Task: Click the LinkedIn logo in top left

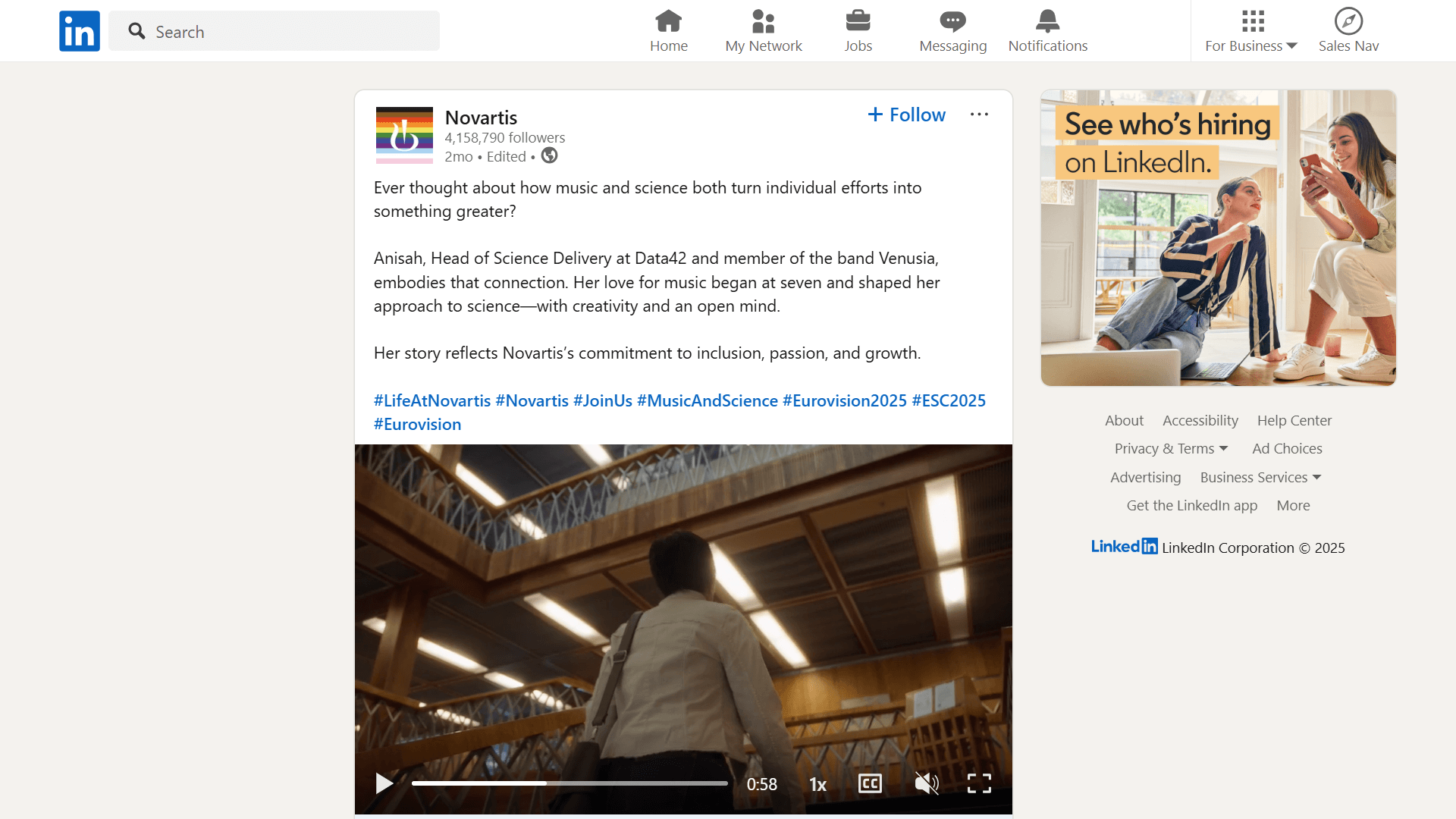Action: tap(79, 30)
